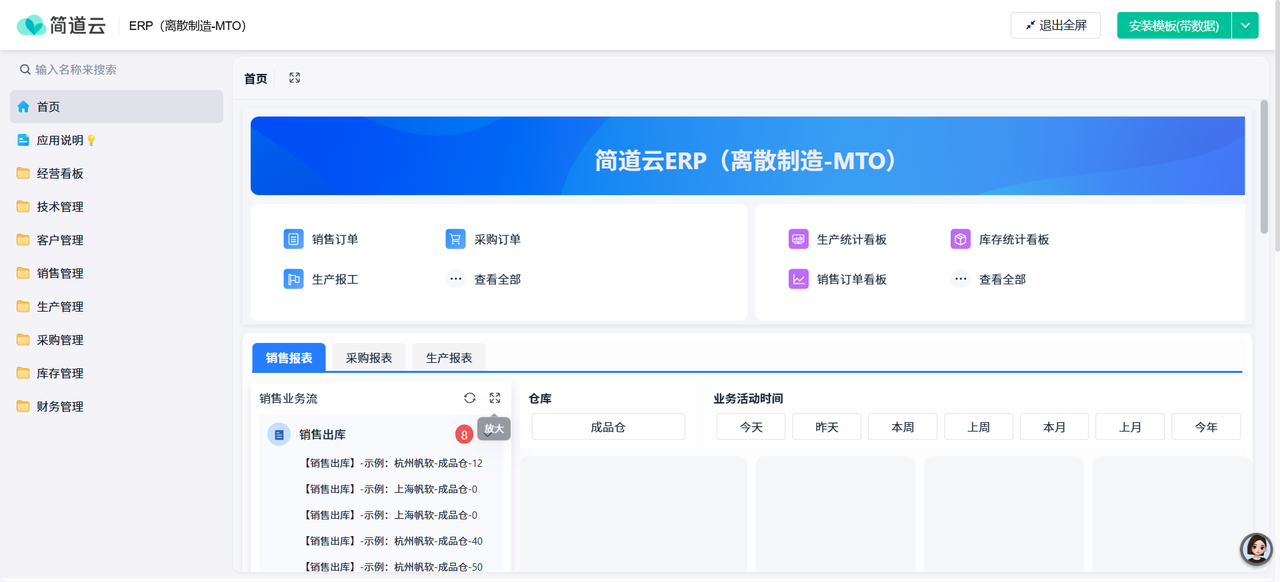Screen dimensions: 1280x582
Task: Switch to the 销售报表 tab
Action: pos(289,357)
